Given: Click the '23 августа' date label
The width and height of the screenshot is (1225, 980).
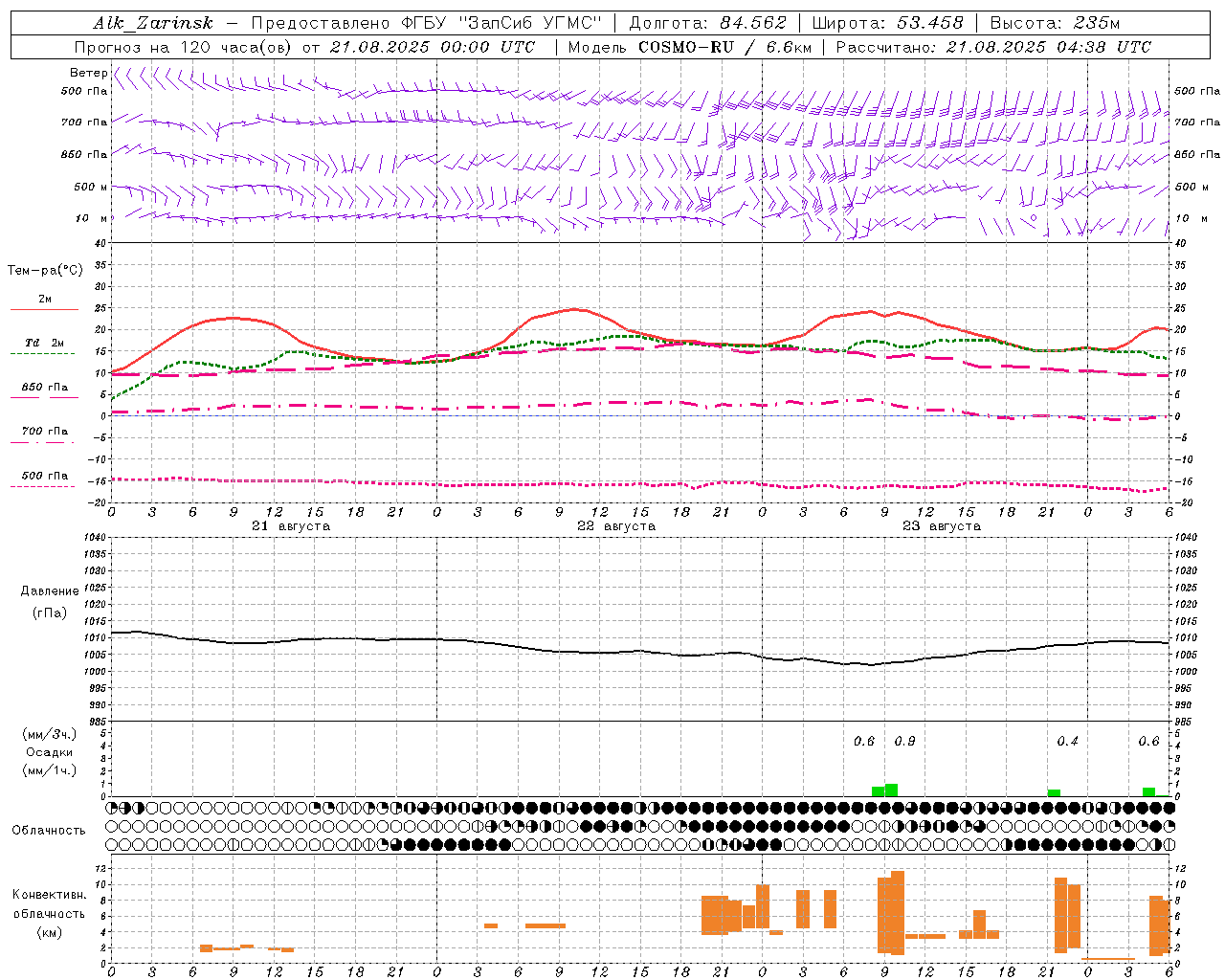Looking at the screenshot, I should pos(942,526).
